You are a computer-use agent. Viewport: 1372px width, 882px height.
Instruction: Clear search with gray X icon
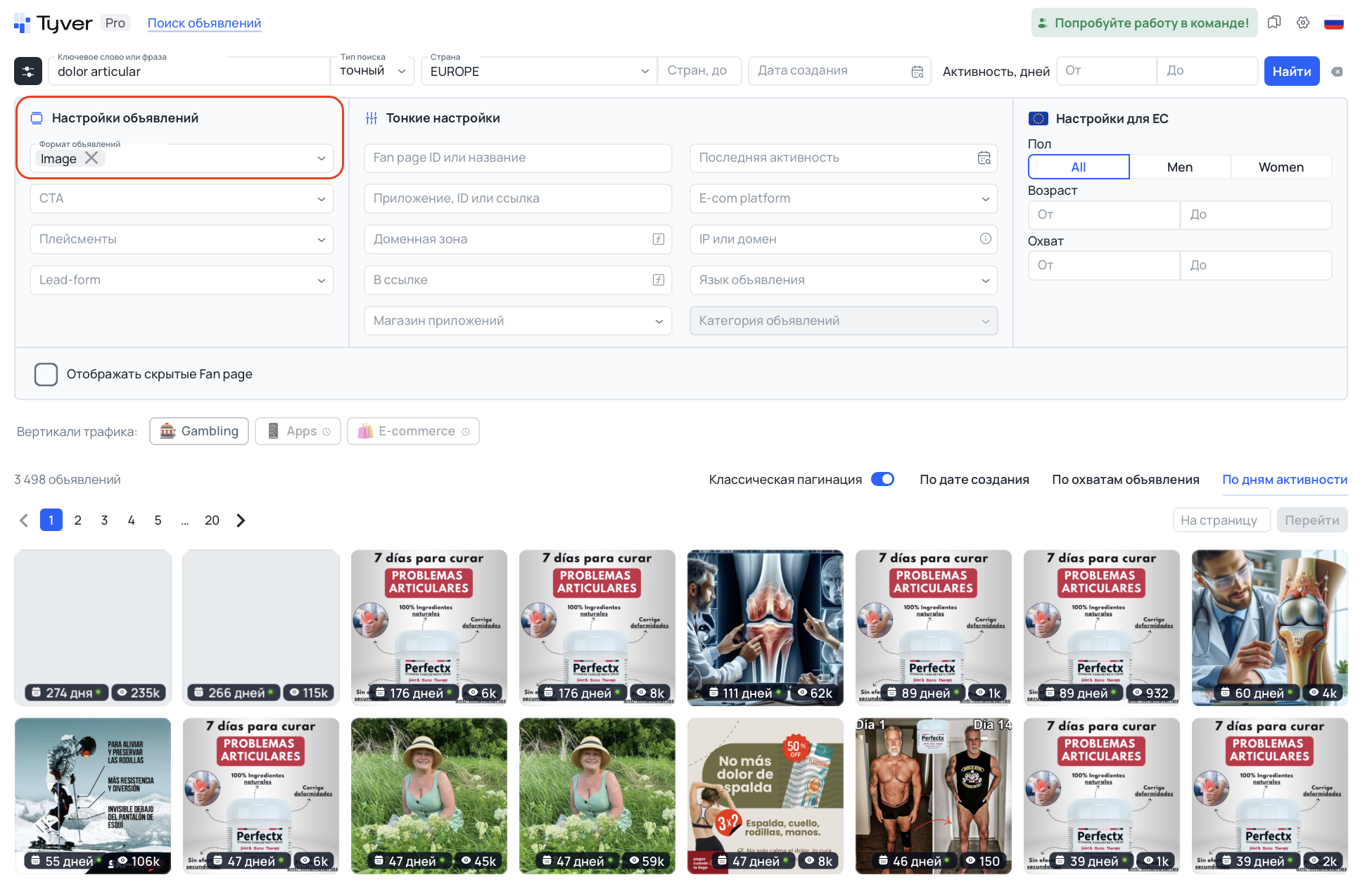coord(1337,72)
